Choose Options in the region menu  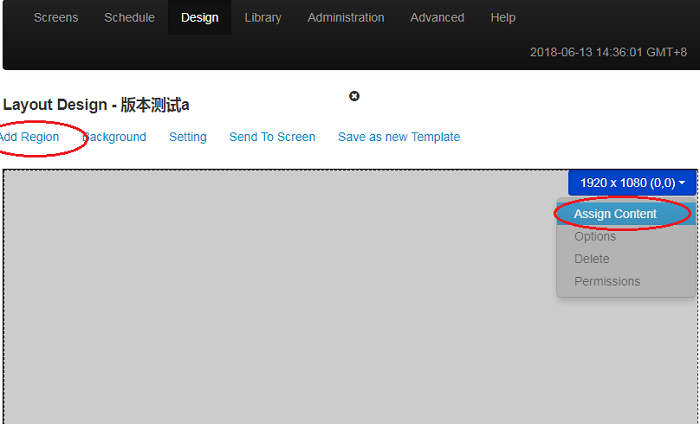pos(595,237)
